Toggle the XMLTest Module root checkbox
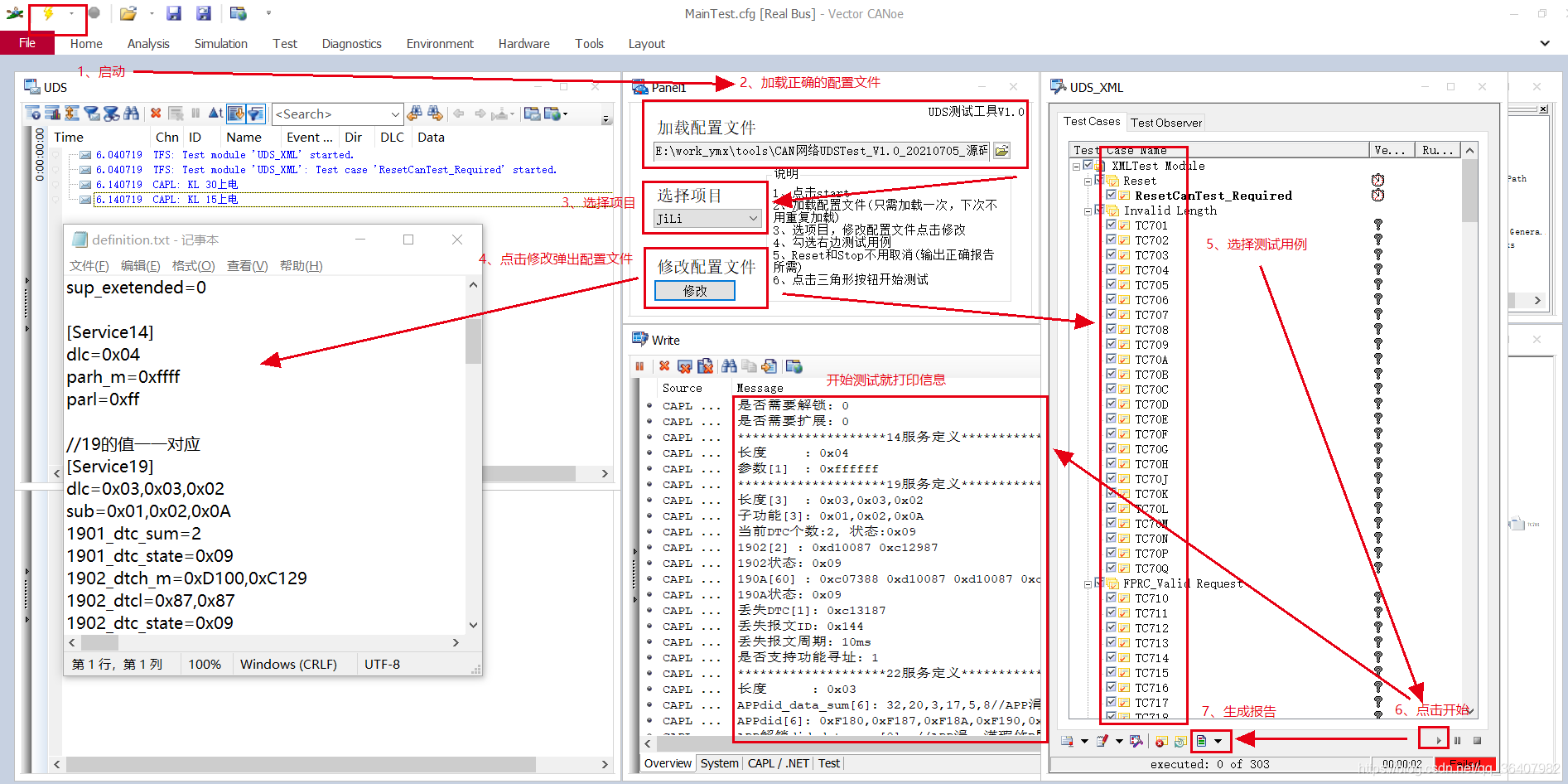Viewport: 1568px width, 784px height. click(x=1088, y=165)
